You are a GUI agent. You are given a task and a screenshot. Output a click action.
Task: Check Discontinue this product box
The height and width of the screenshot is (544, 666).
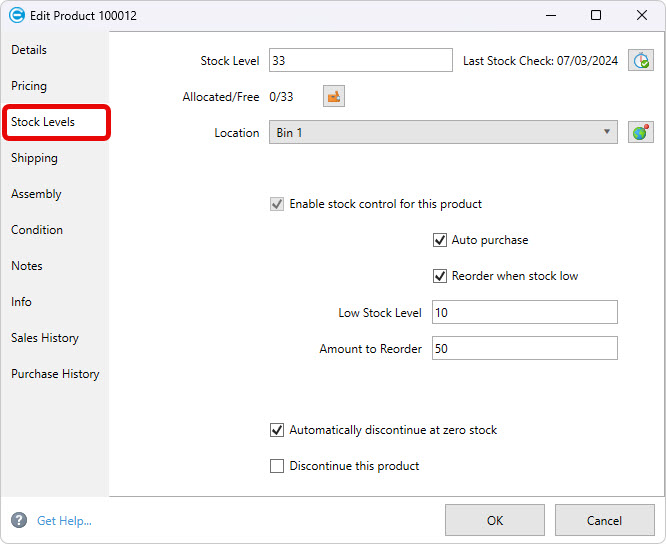tap(277, 466)
